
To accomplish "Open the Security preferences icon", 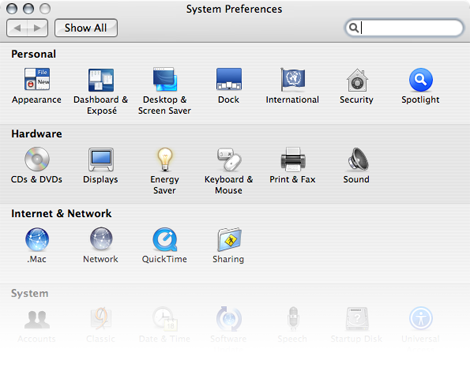I will click(357, 80).
